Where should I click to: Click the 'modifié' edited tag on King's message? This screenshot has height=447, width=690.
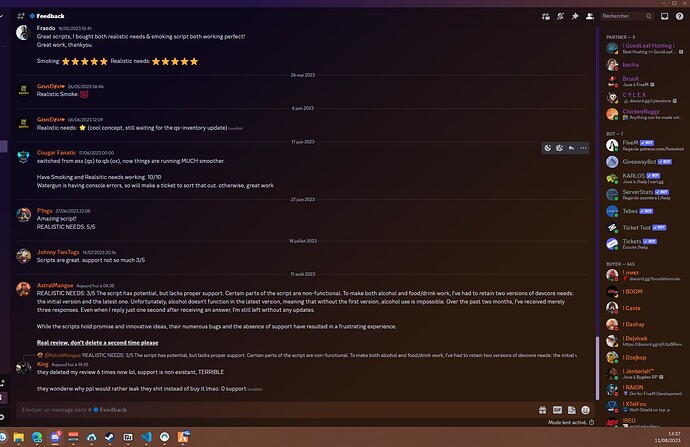tap(255, 389)
